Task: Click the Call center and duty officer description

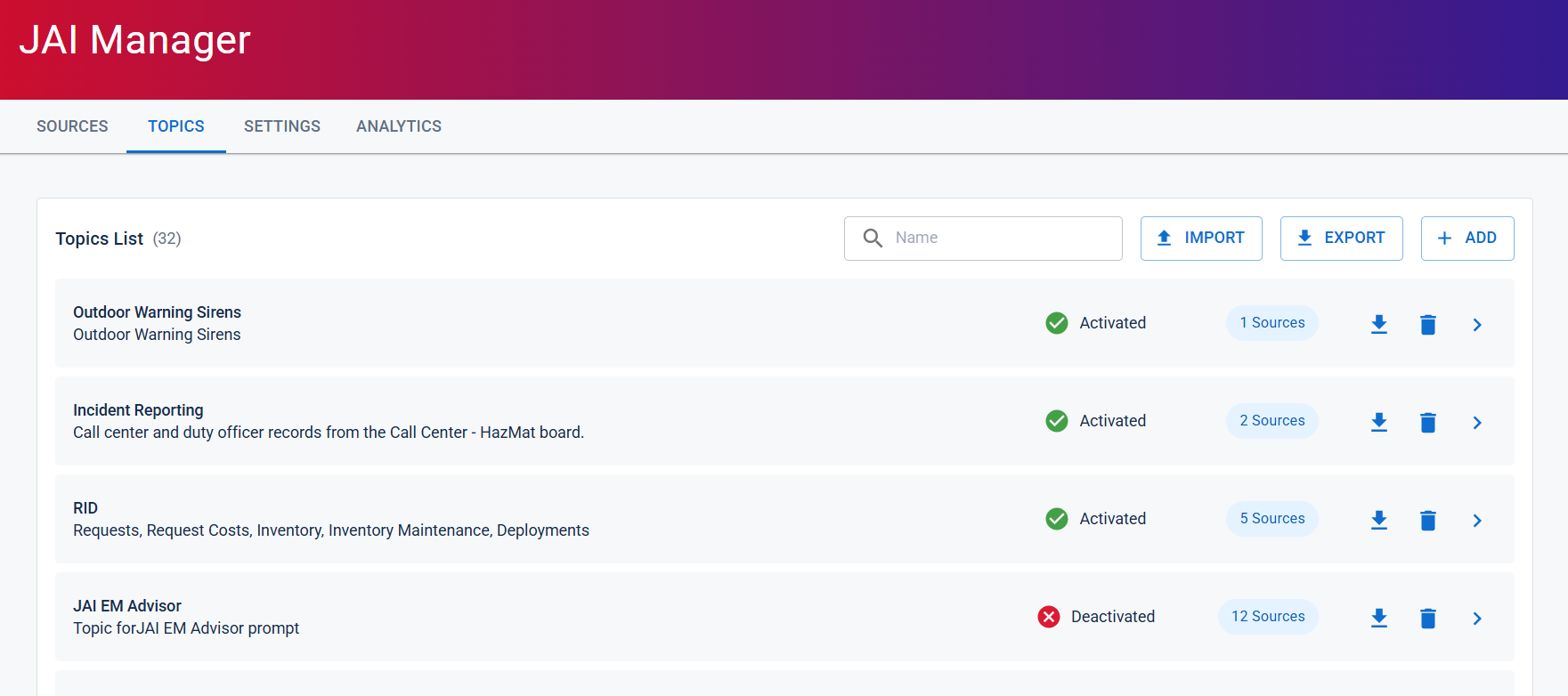Action: 329,433
